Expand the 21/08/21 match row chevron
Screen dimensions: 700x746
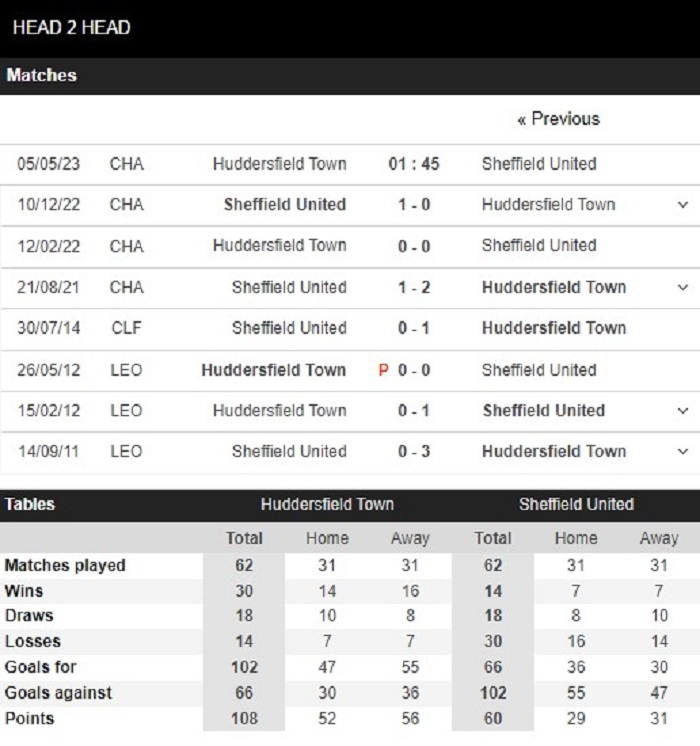click(x=682, y=287)
